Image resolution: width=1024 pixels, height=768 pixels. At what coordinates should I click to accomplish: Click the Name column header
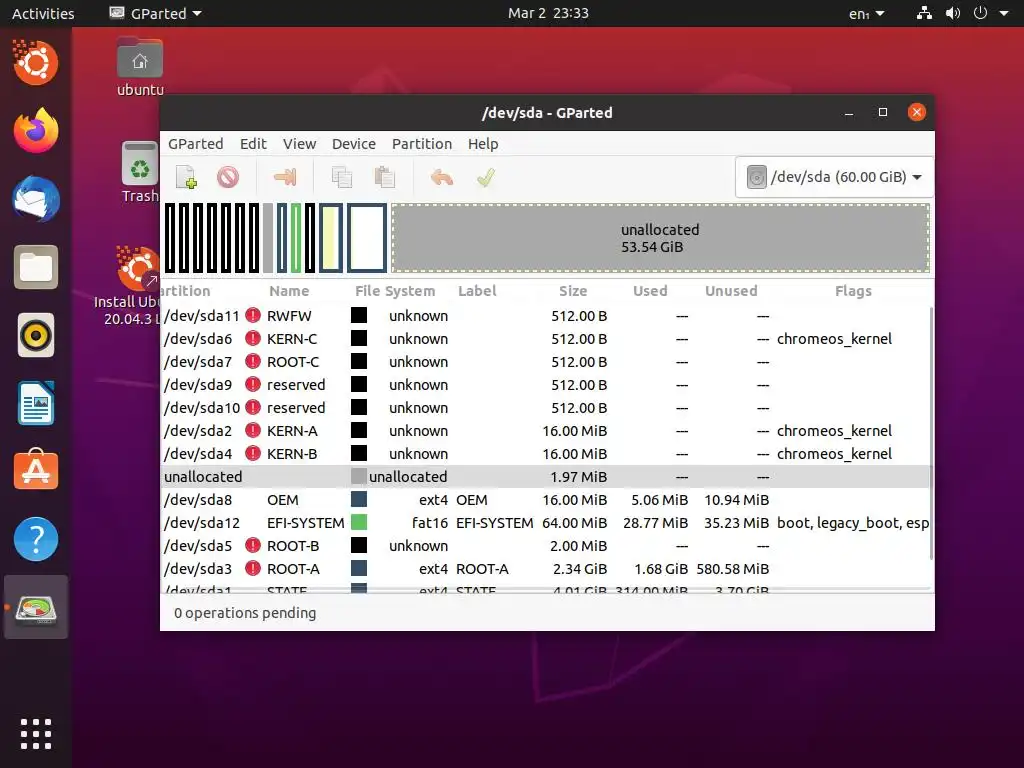coord(289,291)
